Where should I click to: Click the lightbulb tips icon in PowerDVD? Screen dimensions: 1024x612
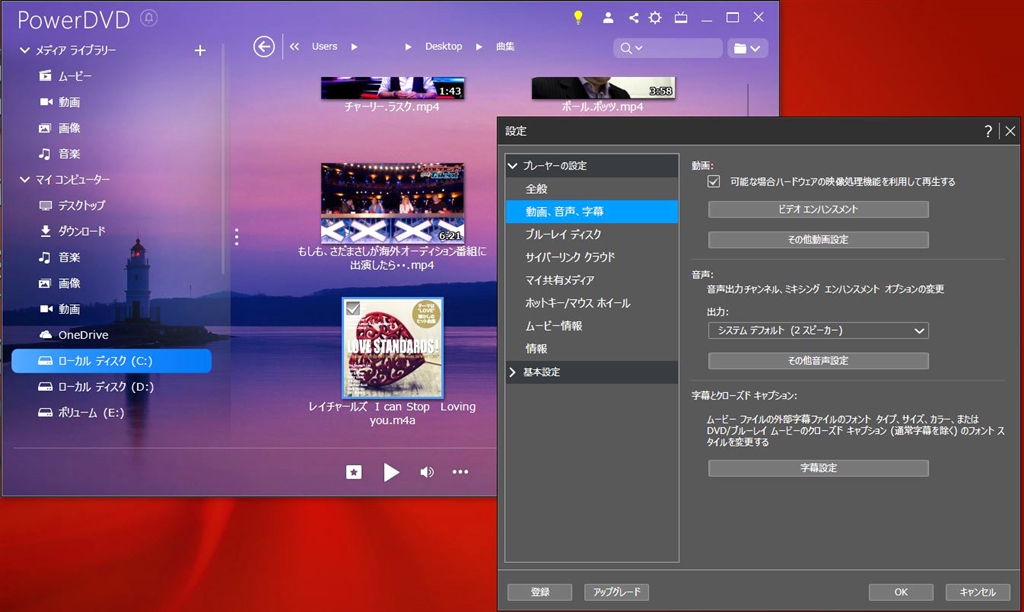[578, 18]
